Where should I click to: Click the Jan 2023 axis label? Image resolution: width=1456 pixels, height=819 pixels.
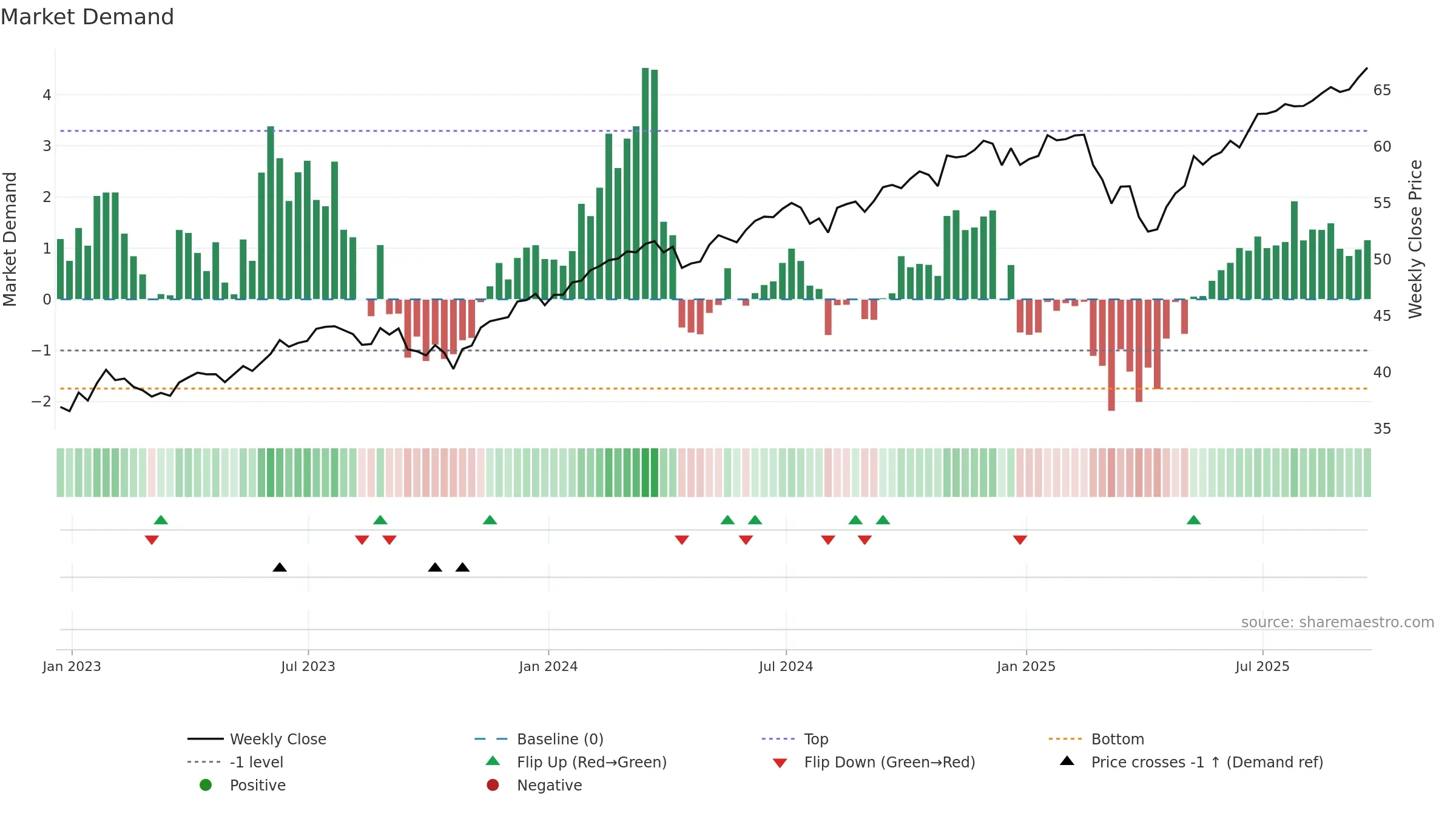(x=72, y=666)
